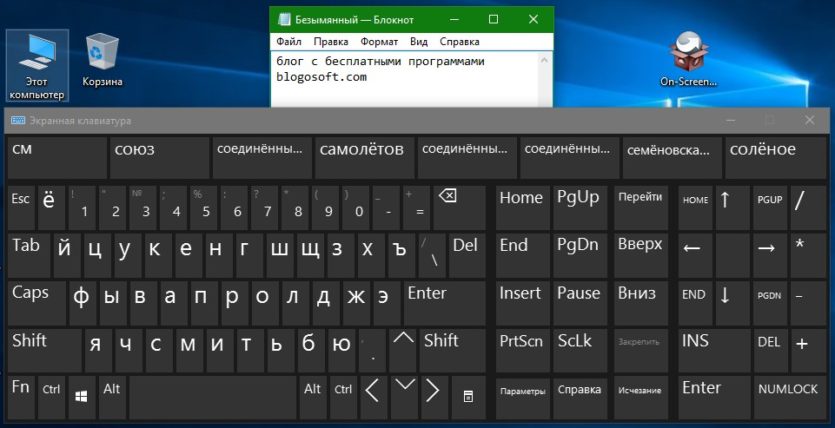
Task: Toggle the ScLk scroll lock key
Action: [580, 350]
